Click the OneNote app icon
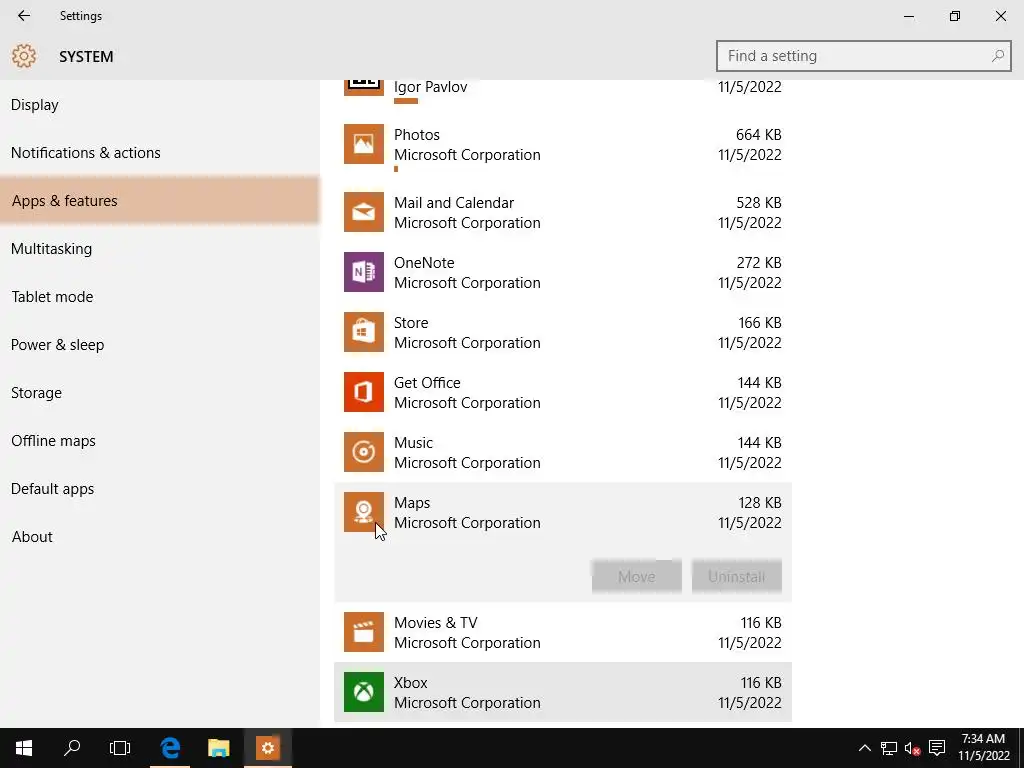Screen dimensions: 1024x768 [364, 272]
